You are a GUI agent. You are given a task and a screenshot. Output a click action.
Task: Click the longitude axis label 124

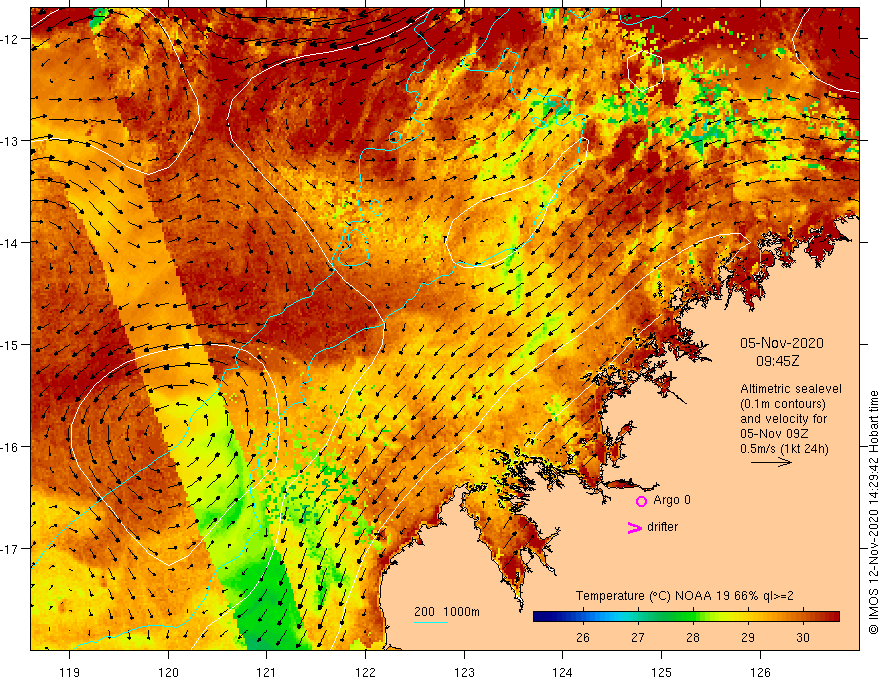pyautogui.click(x=562, y=672)
